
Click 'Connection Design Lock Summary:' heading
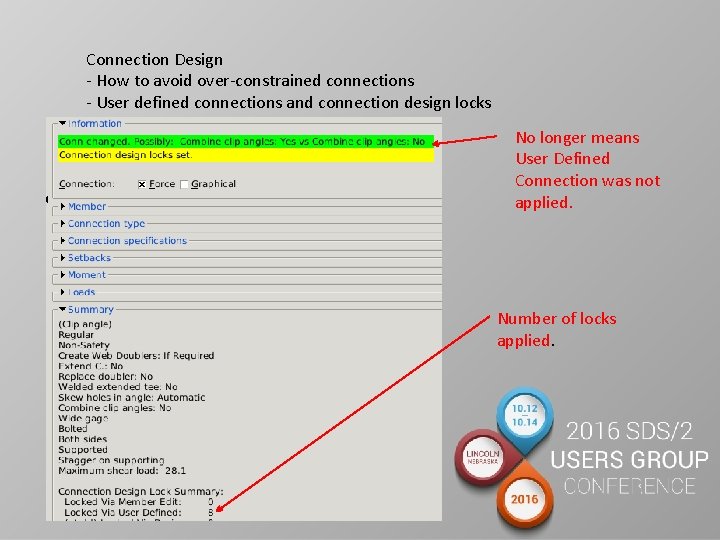(141, 491)
